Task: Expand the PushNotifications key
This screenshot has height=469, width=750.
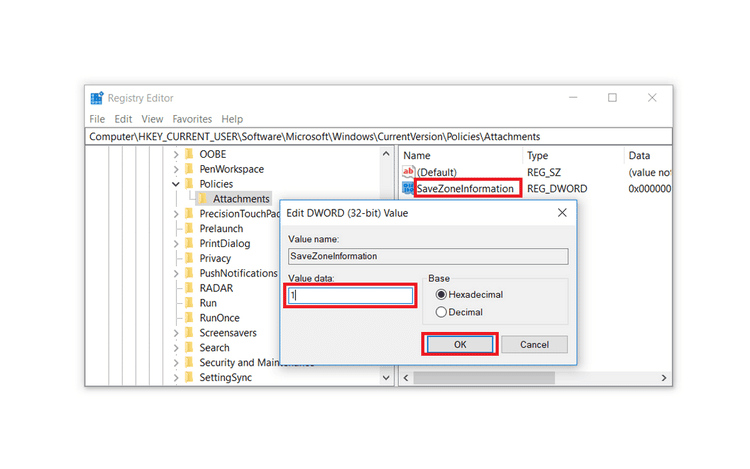Action: 176,273
